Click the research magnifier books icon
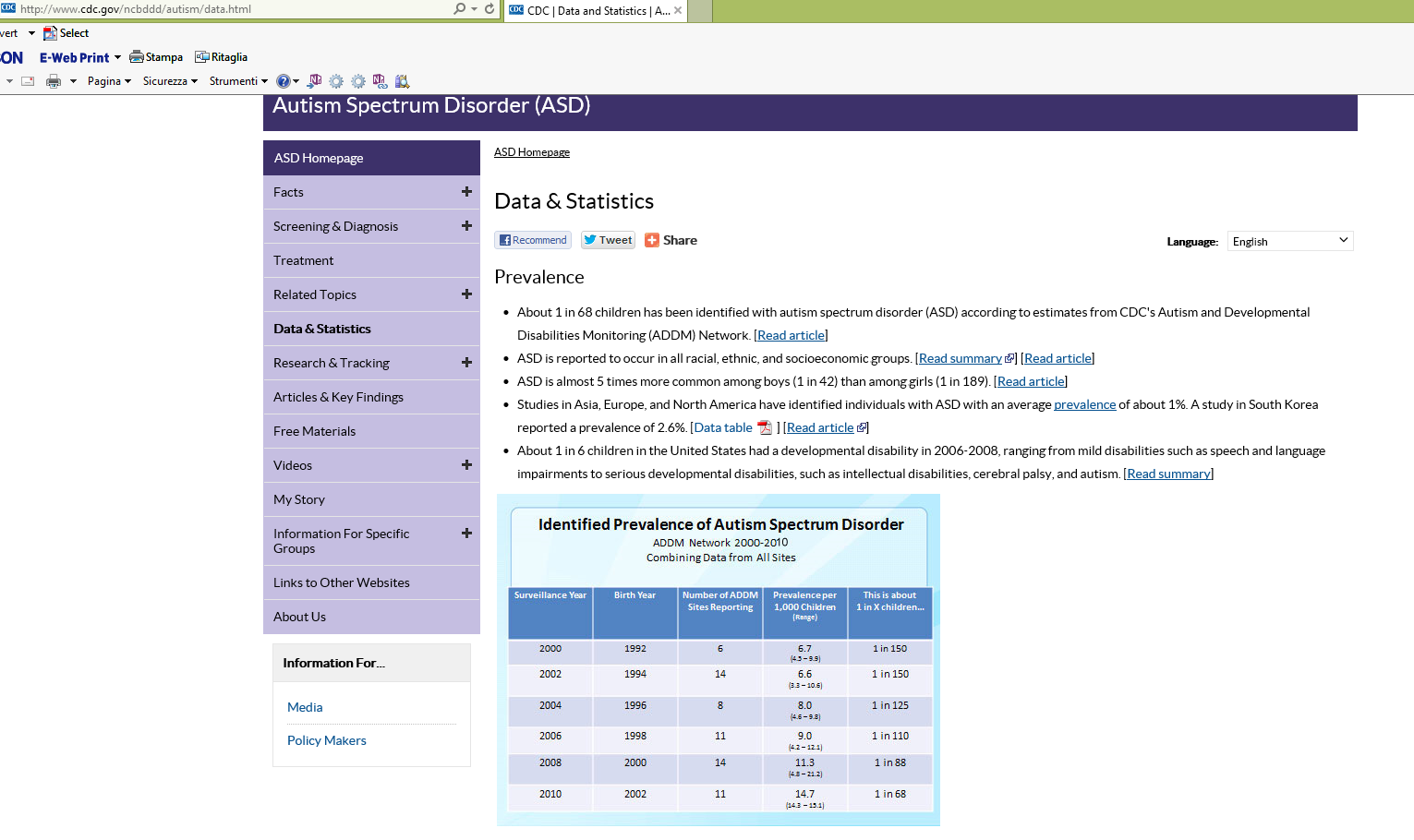The width and height of the screenshot is (1414, 840). (402, 81)
